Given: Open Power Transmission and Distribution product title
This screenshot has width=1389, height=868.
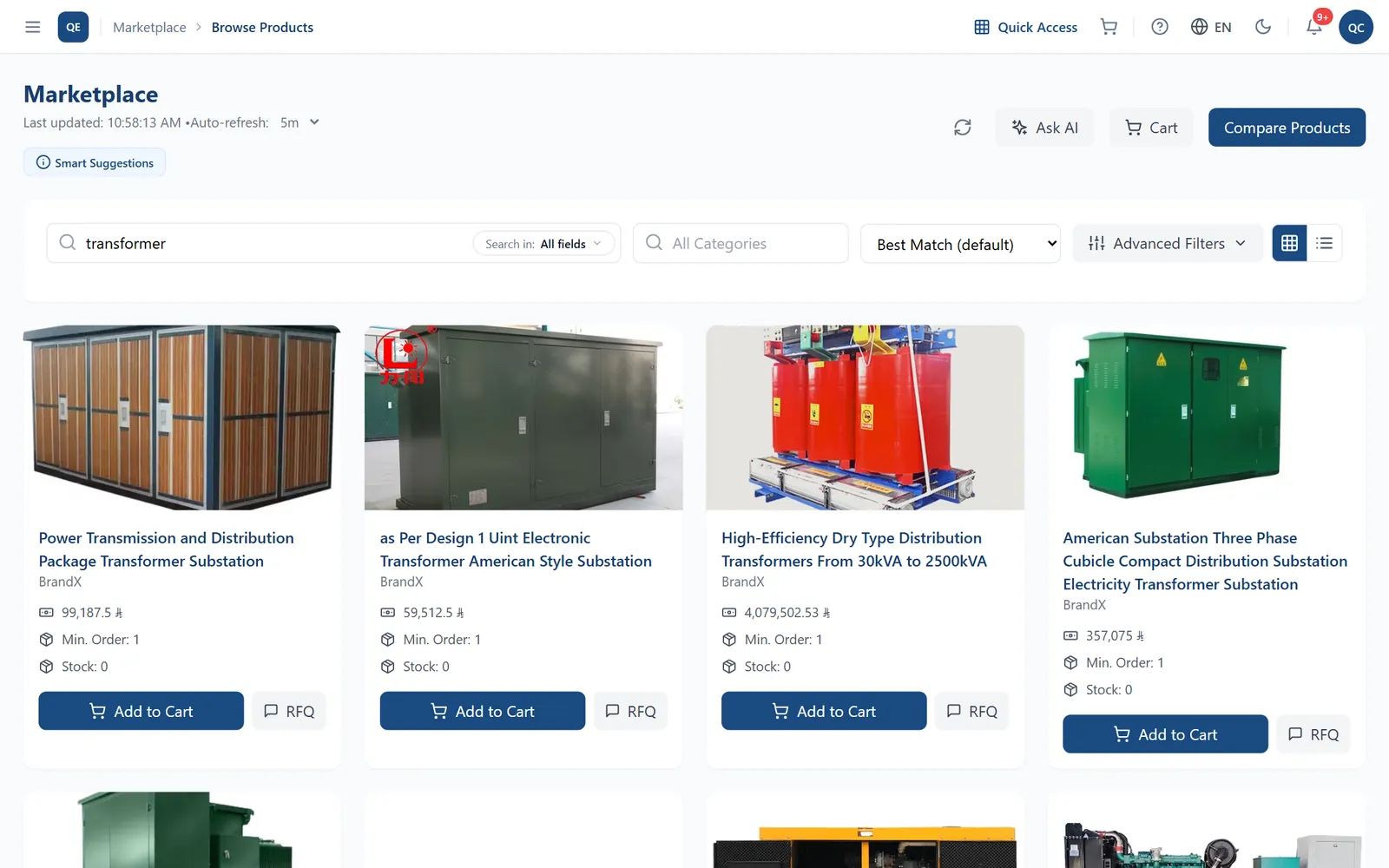Looking at the screenshot, I should click(167, 549).
